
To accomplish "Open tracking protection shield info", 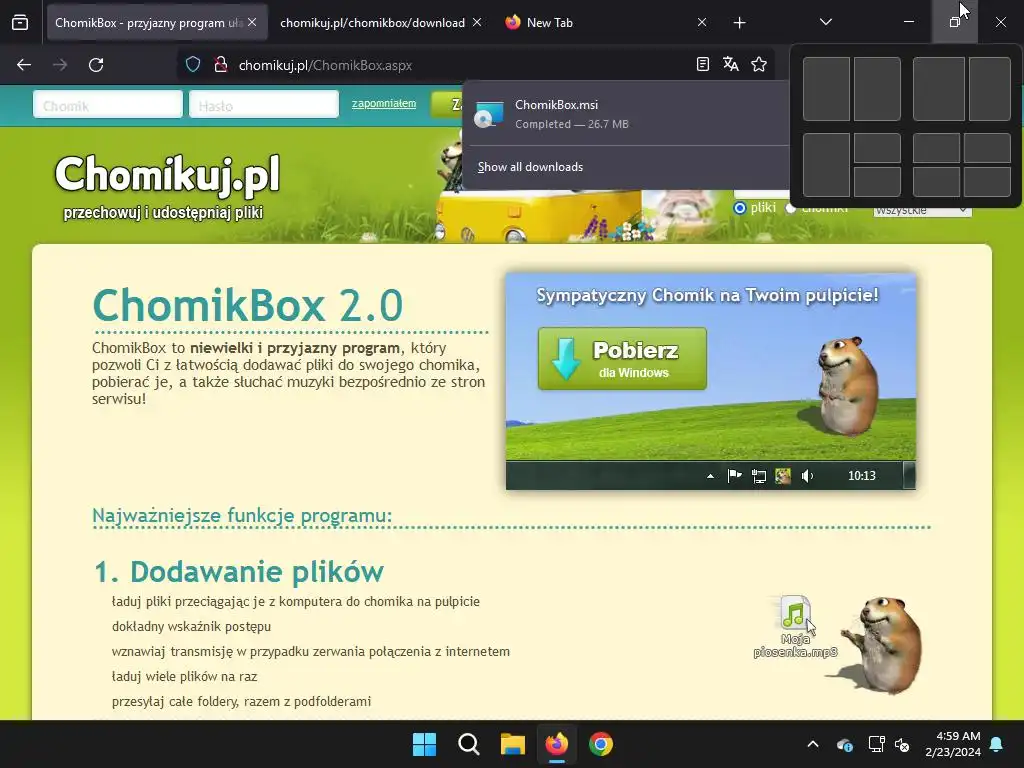I will 193,65.
